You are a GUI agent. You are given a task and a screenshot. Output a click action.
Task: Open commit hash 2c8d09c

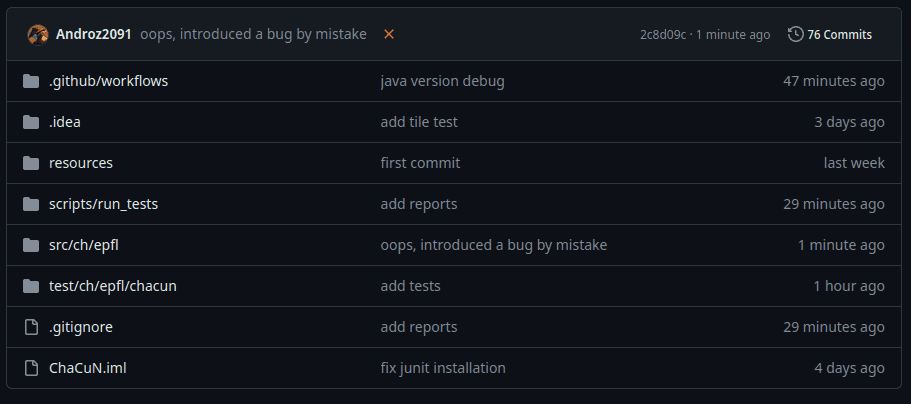click(x=663, y=35)
